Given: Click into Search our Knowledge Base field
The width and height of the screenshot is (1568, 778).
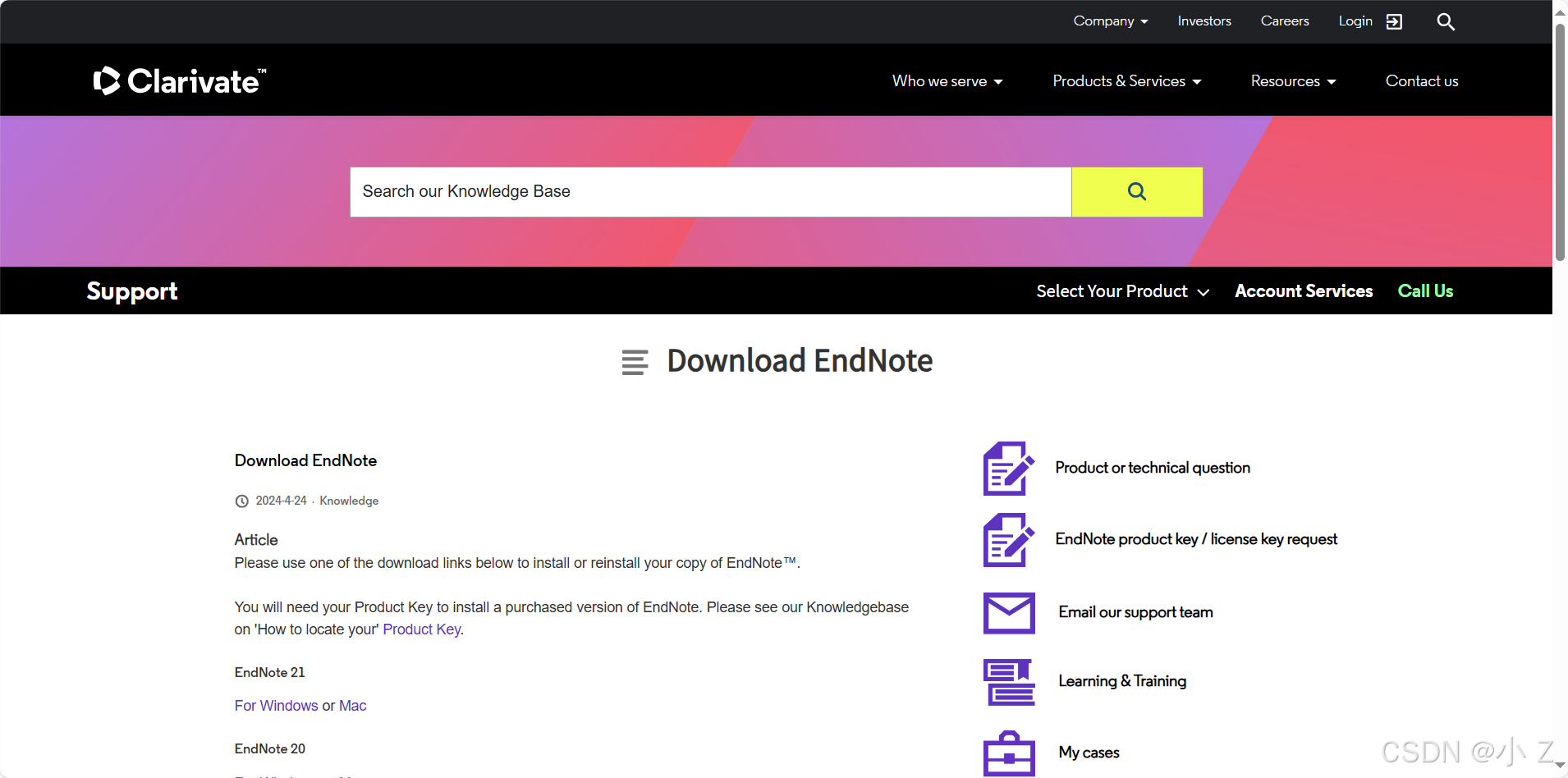Looking at the screenshot, I should point(711,192).
